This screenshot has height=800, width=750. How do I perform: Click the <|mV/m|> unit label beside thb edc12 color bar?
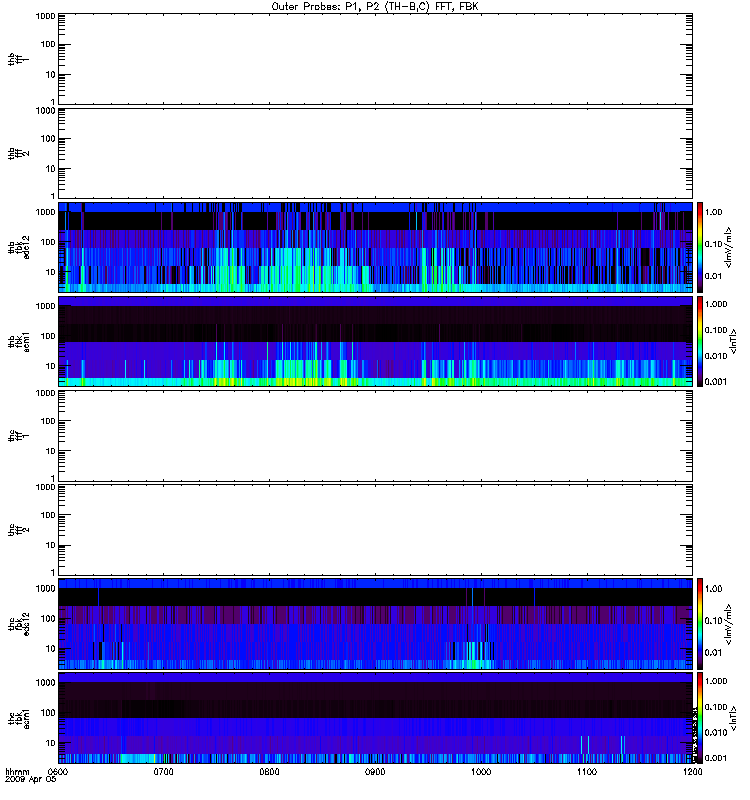[x=729, y=247]
